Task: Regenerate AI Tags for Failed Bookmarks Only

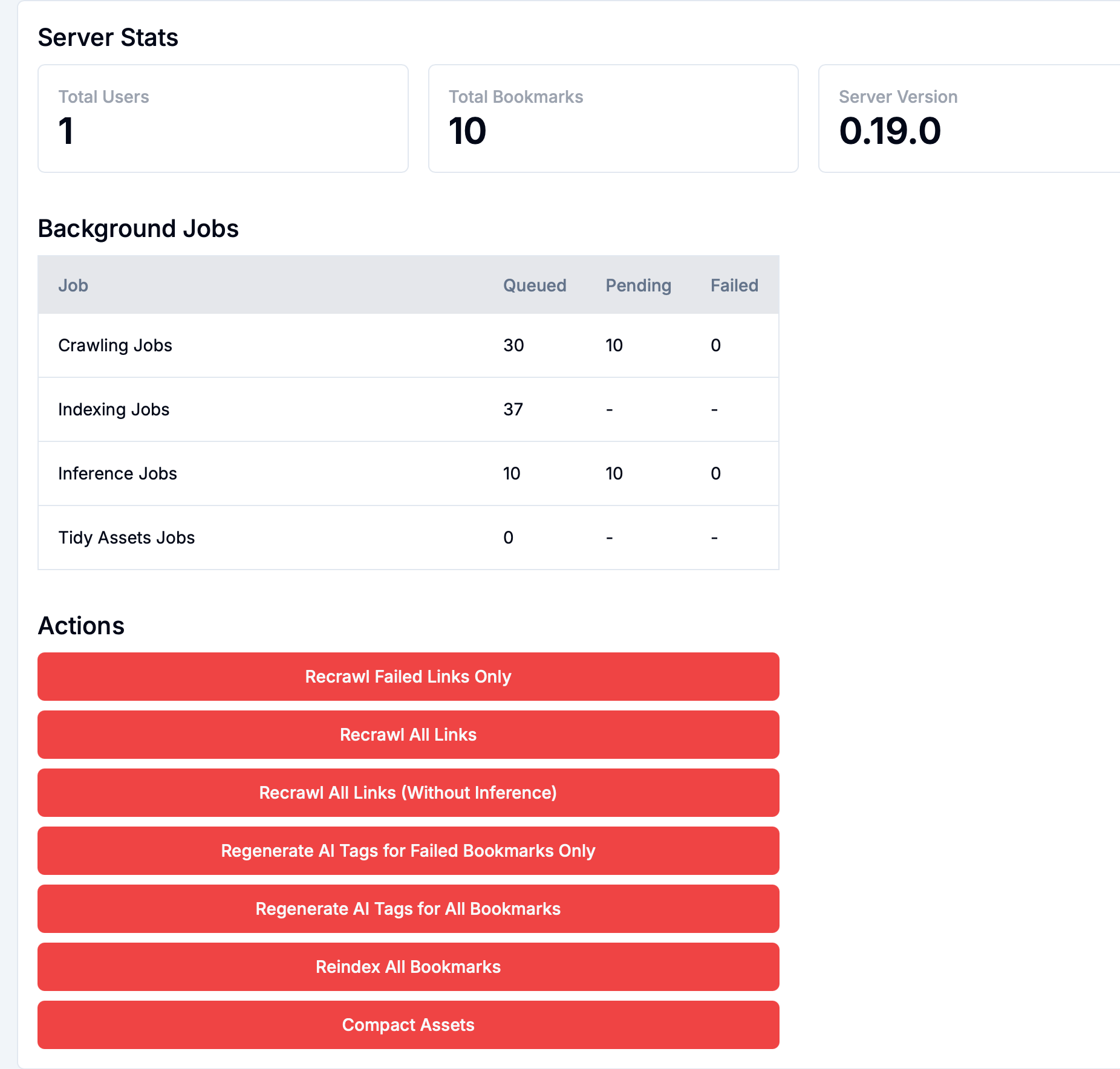Action: [408, 851]
